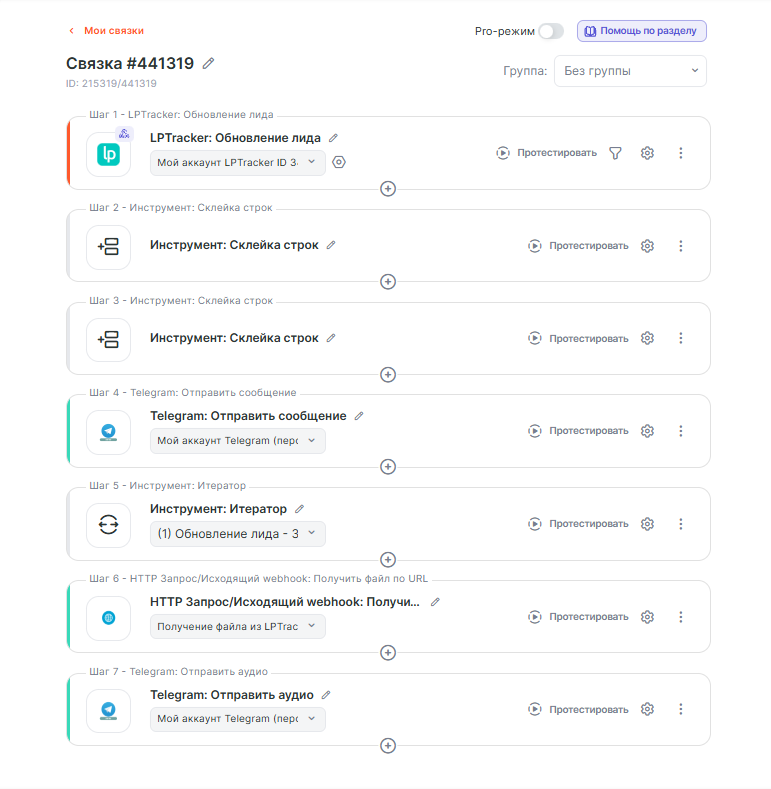Rename Итератор step with pencil icon
771x789 pixels.
tap(299, 509)
